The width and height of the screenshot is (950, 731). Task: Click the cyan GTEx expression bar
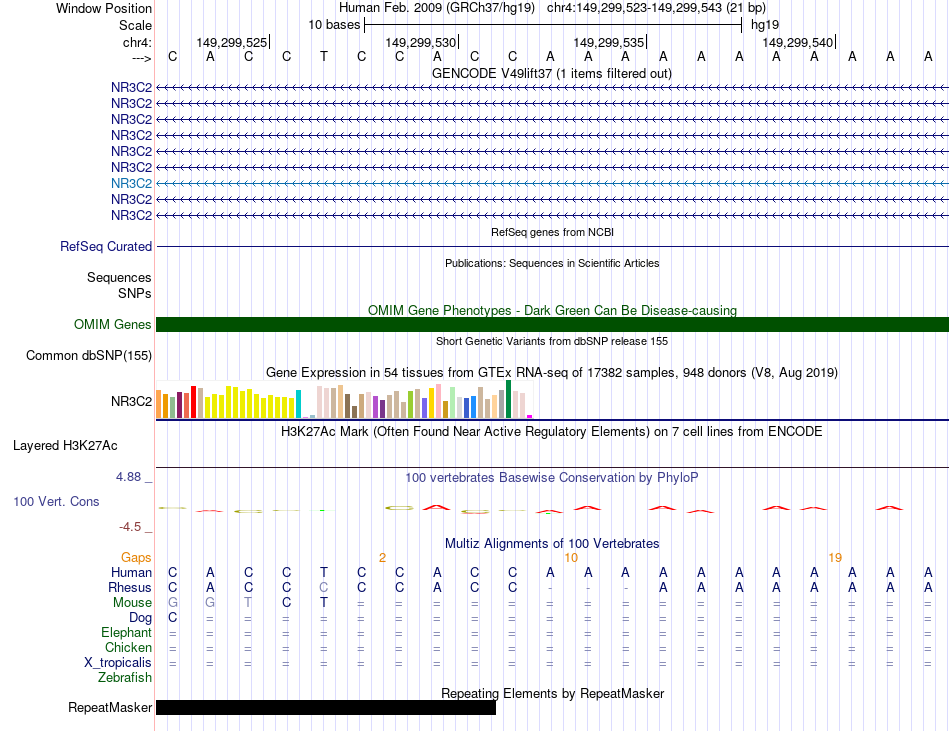tap(298, 404)
